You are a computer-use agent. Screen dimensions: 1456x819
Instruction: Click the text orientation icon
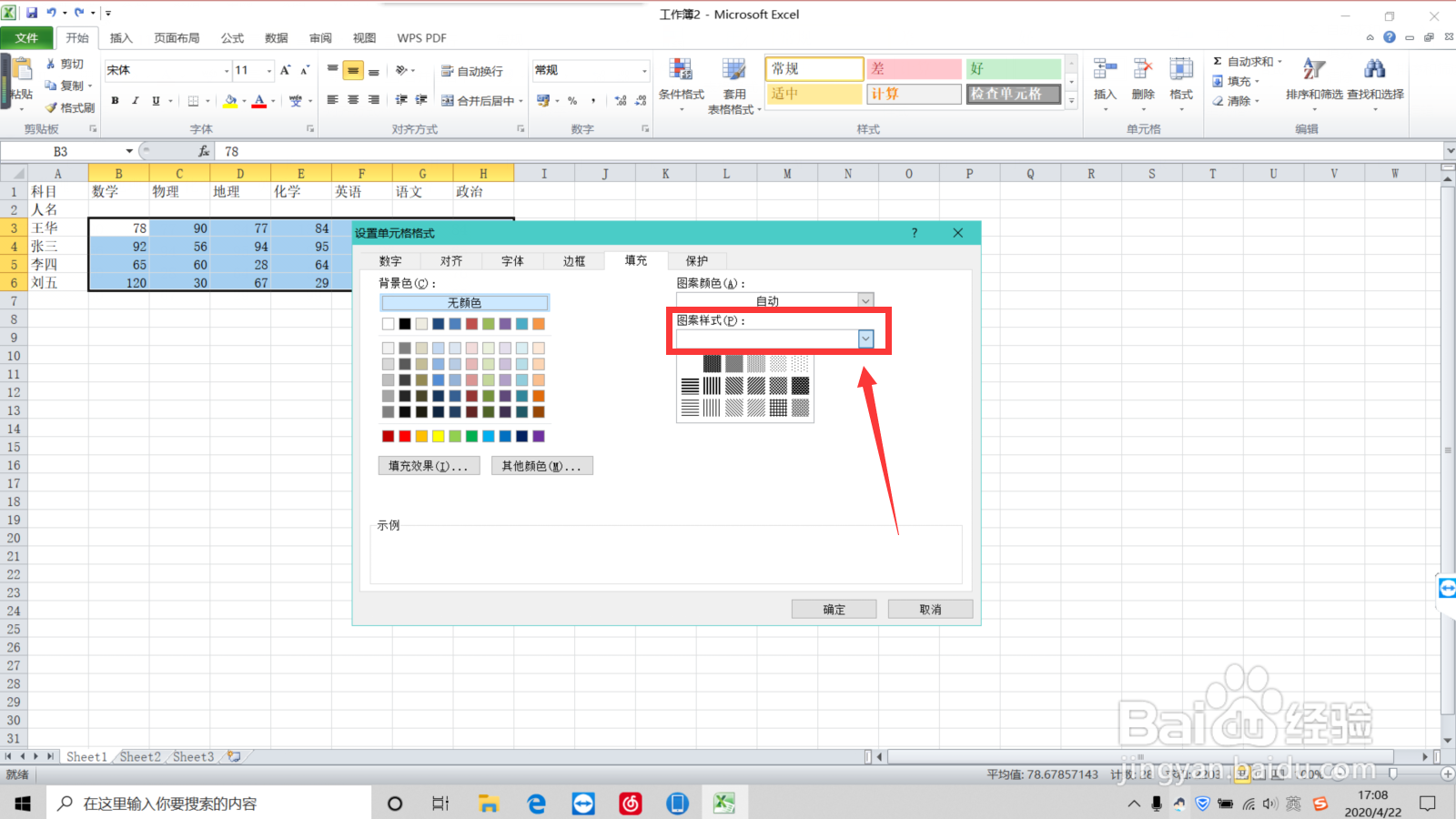tap(401, 70)
